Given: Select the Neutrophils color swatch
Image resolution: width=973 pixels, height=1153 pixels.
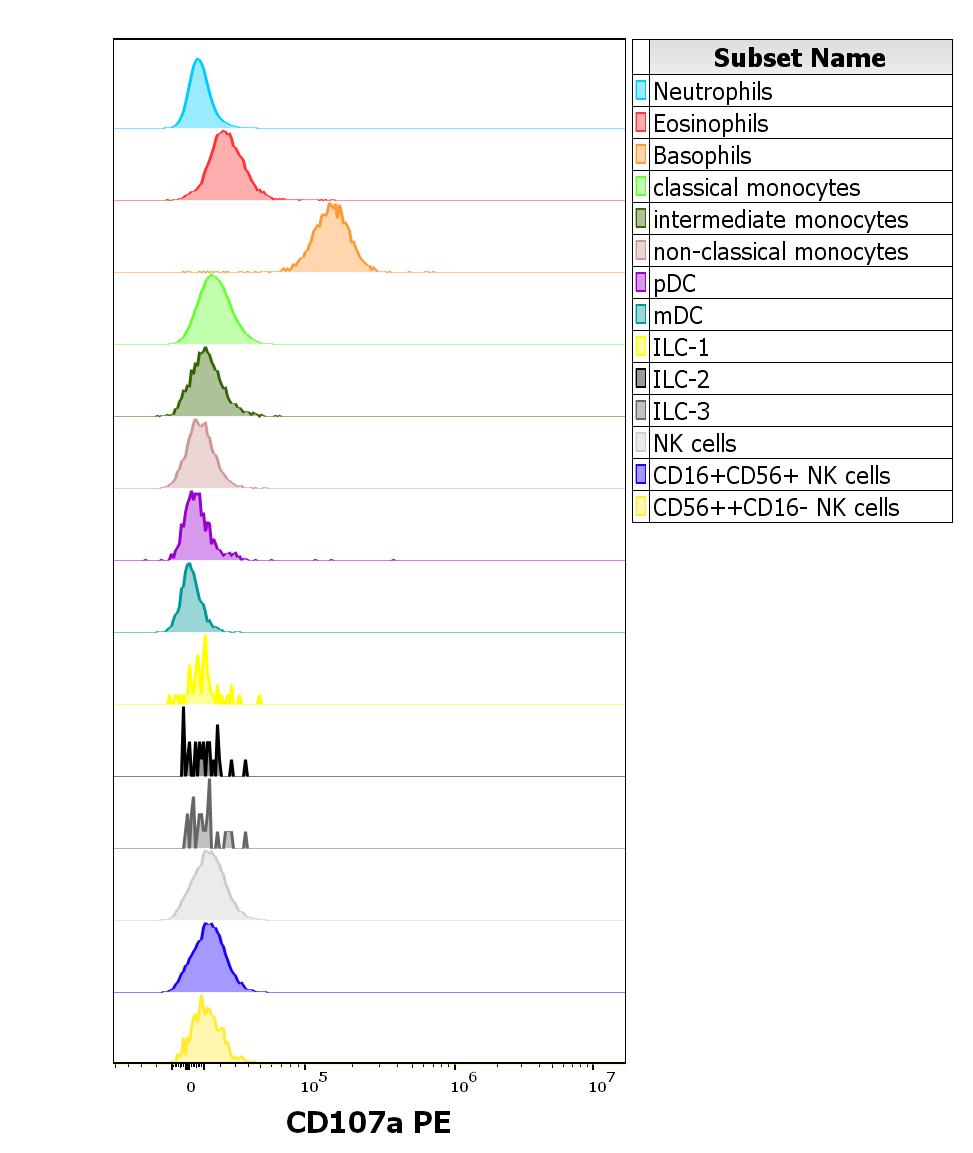Looking at the screenshot, I should [x=643, y=91].
